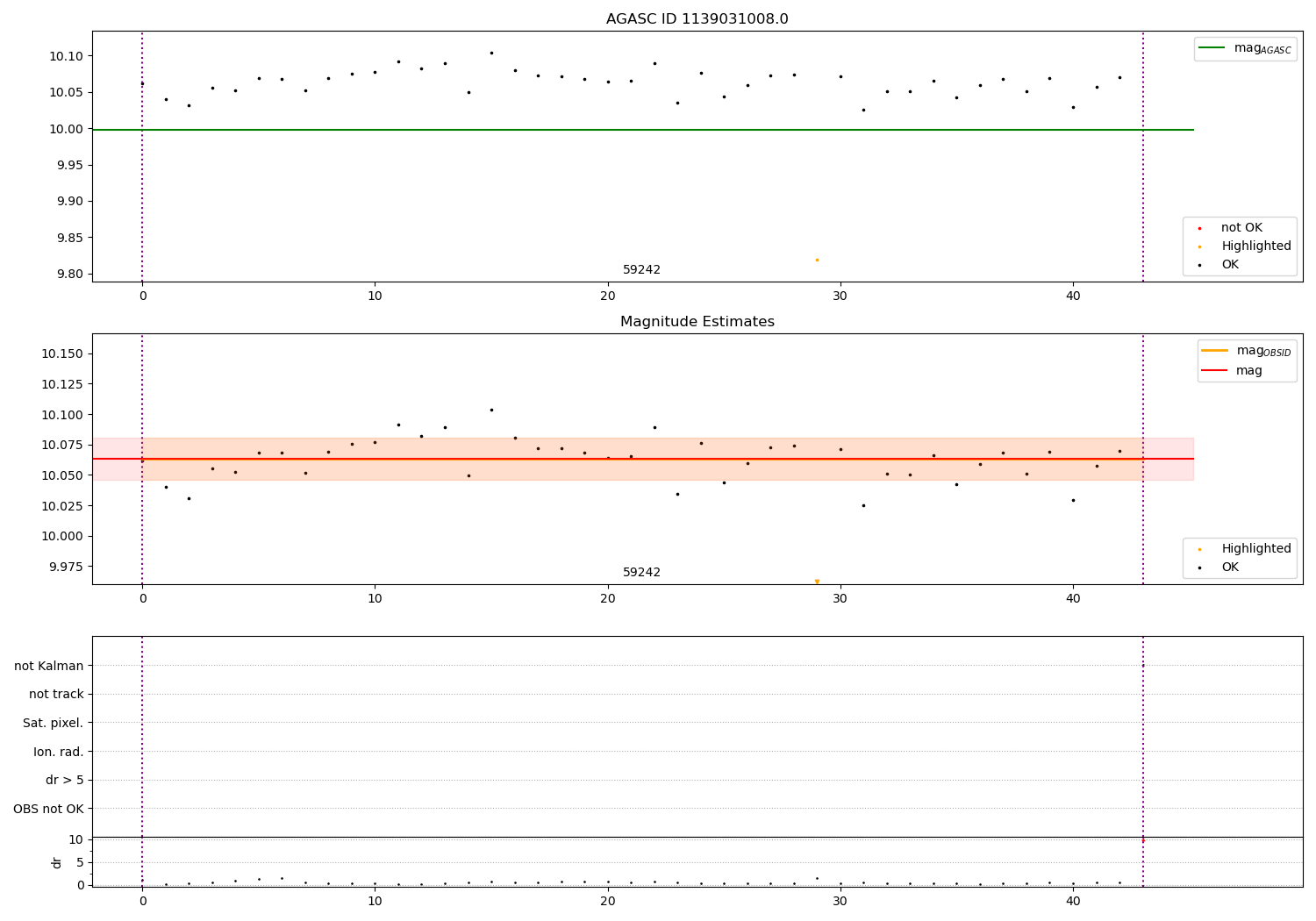Select "OK" legend entry in Magnitude Estimates plot
This screenshot has height=921, width=1316.
1219,568
